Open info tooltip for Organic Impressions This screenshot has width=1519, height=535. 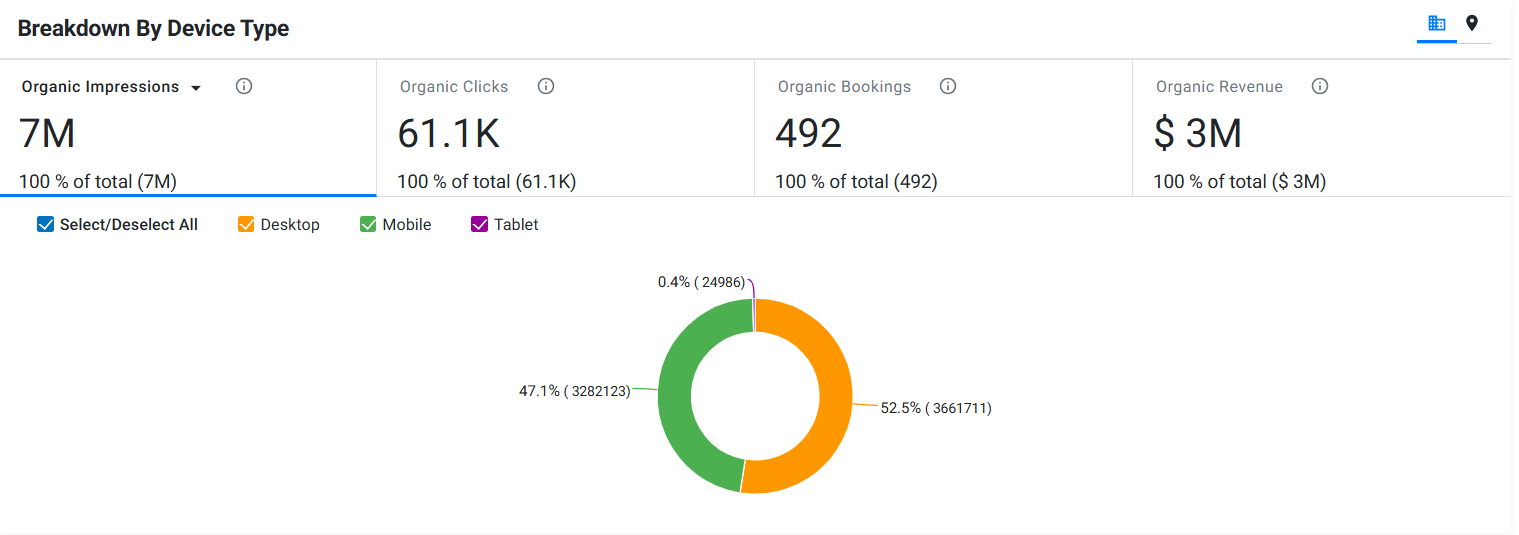(x=244, y=86)
